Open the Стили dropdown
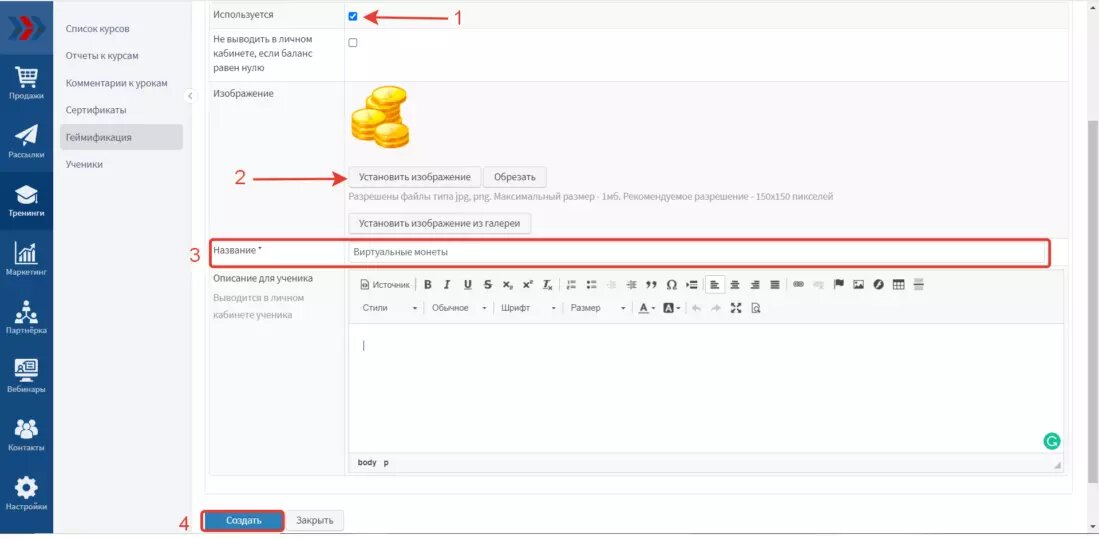This screenshot has width=1099, height=539. [x=390, y=308]
